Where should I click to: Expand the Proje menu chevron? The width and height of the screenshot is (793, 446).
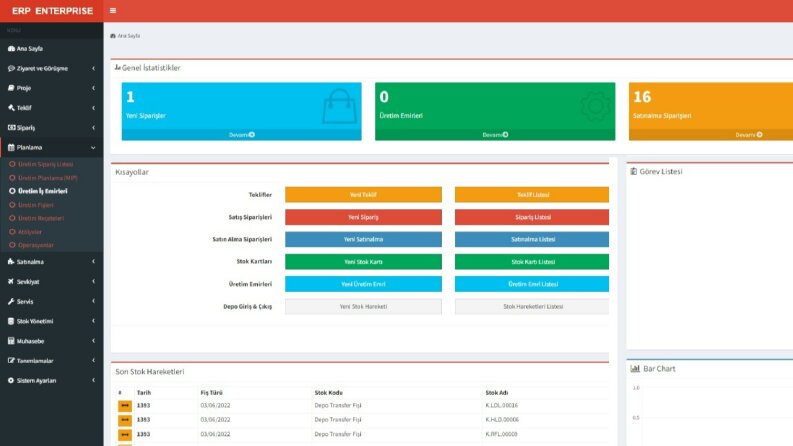click(x=94, y=88)
